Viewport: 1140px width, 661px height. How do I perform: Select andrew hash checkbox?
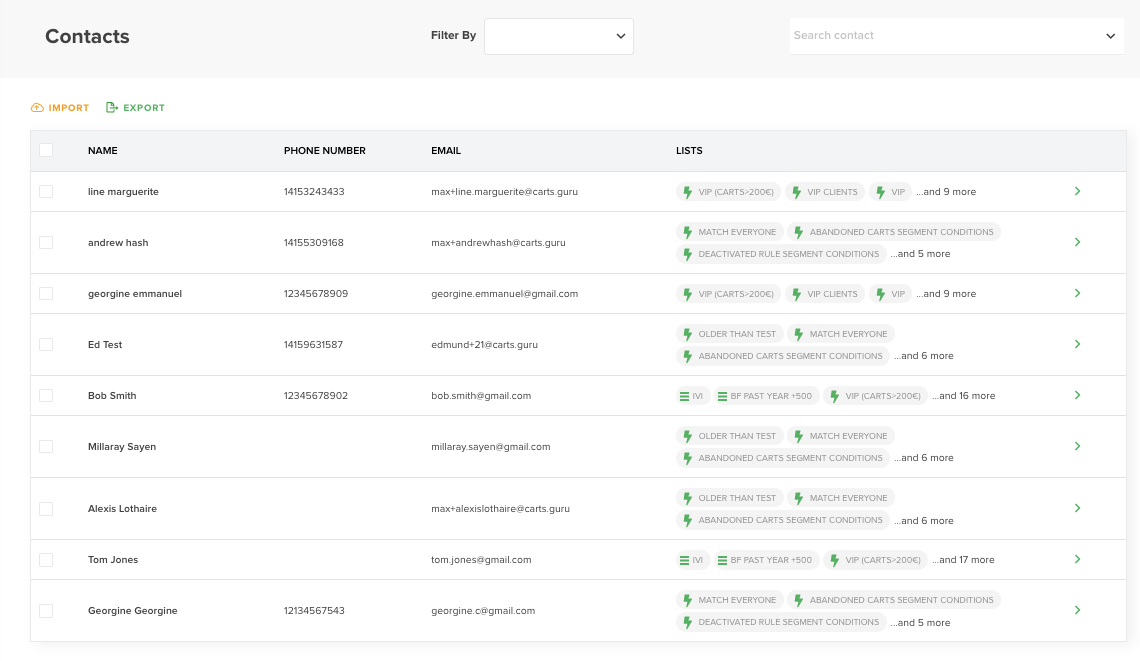click(46, 243)
